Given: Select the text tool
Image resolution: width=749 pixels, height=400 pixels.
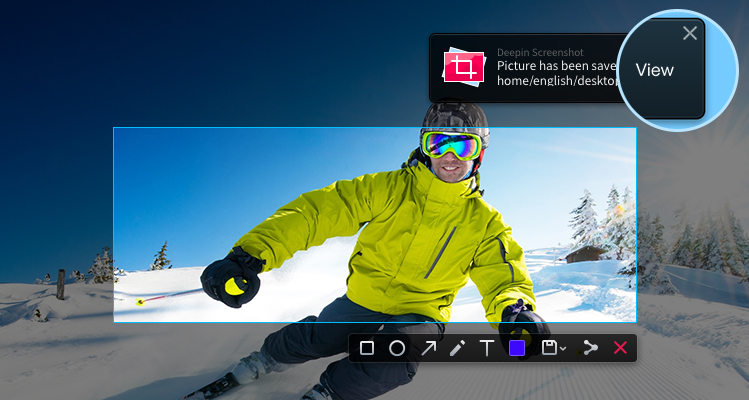Looking at the screenshot, I should pyautogui.click(x=487, y=348).
